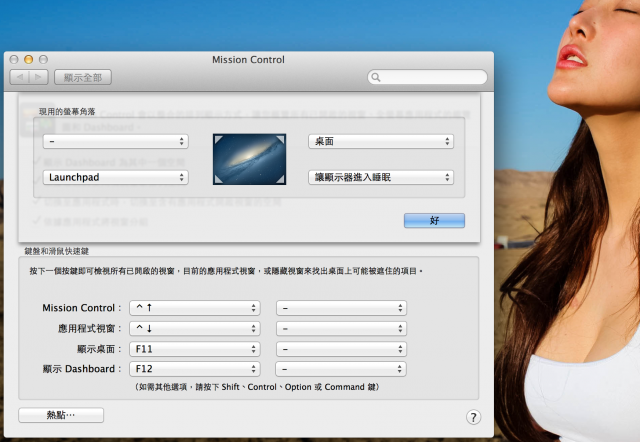Screen dimensions: 640x442
Task: Click the help question mark icon
Action: click(473, 417)
